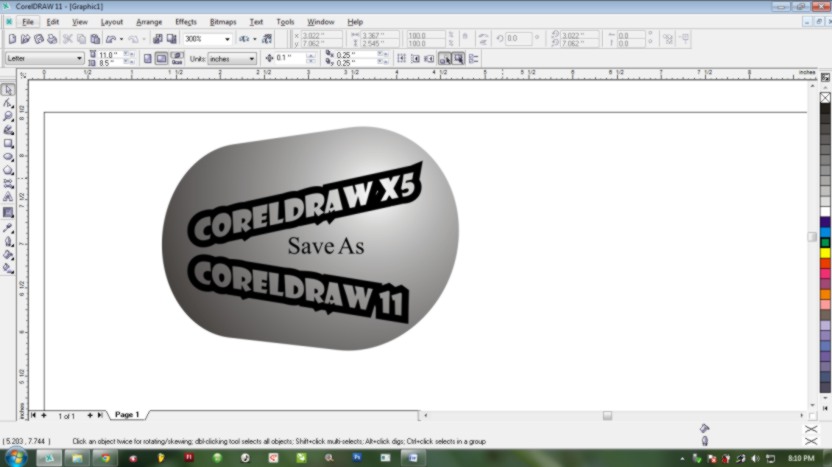Open the zoom level 300% dropdown
The width and height of the screenshot is (832, 467).
tap(227, 39)
